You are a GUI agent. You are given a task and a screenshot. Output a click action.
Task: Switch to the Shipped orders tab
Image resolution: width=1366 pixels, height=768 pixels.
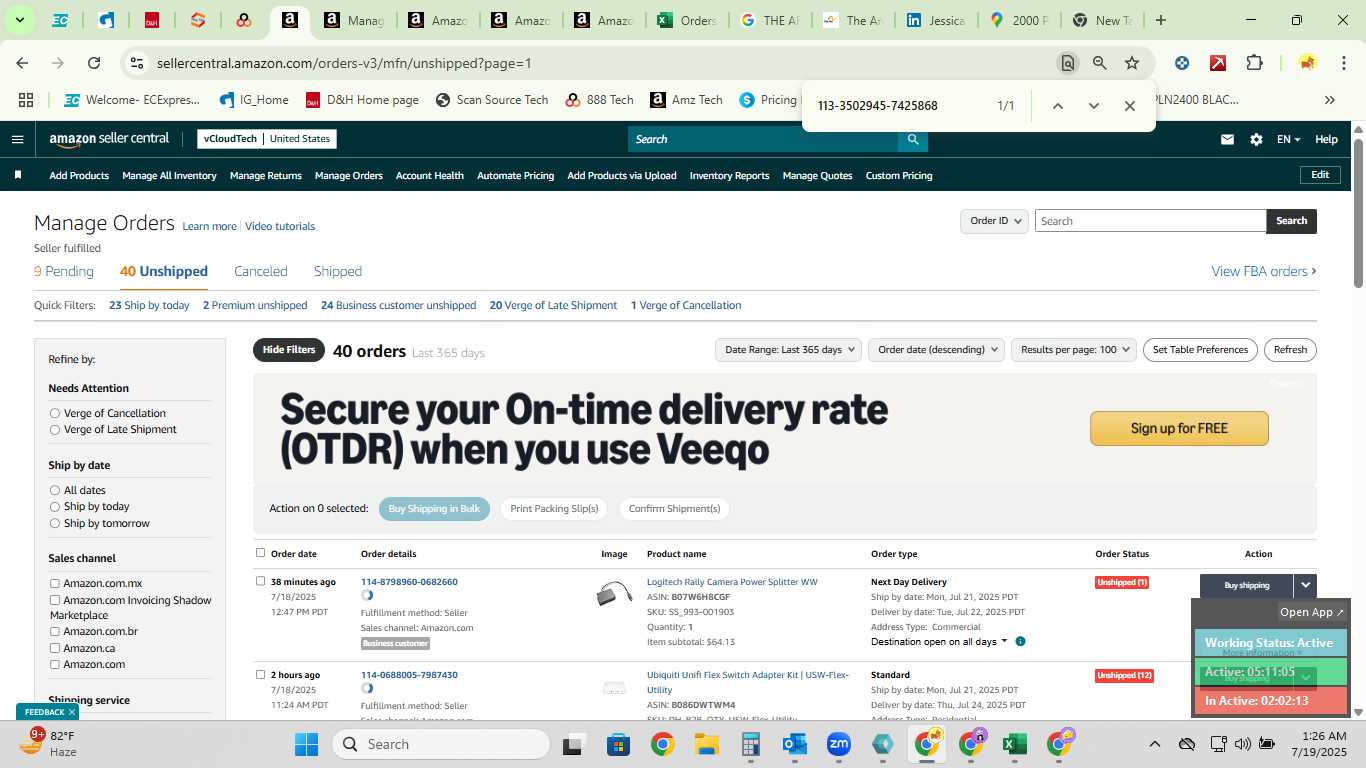pyautogui.click(x=338, y=271)
